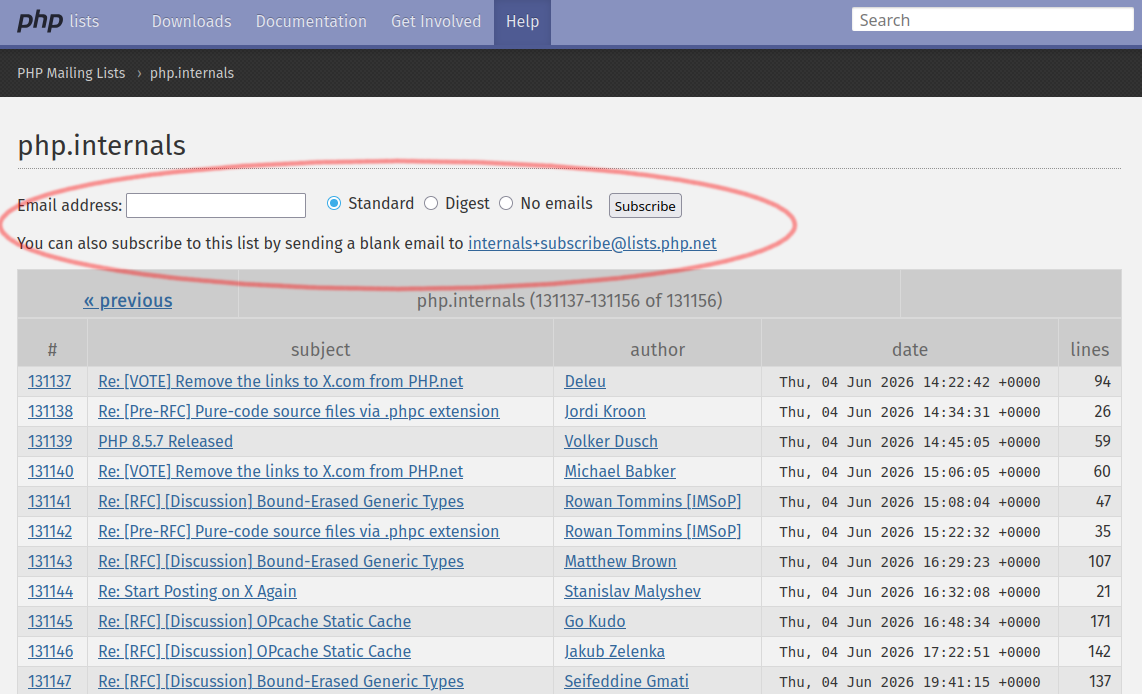Open message number 131141
This screenshot has height=694, width=1142.
click(50, 501)
